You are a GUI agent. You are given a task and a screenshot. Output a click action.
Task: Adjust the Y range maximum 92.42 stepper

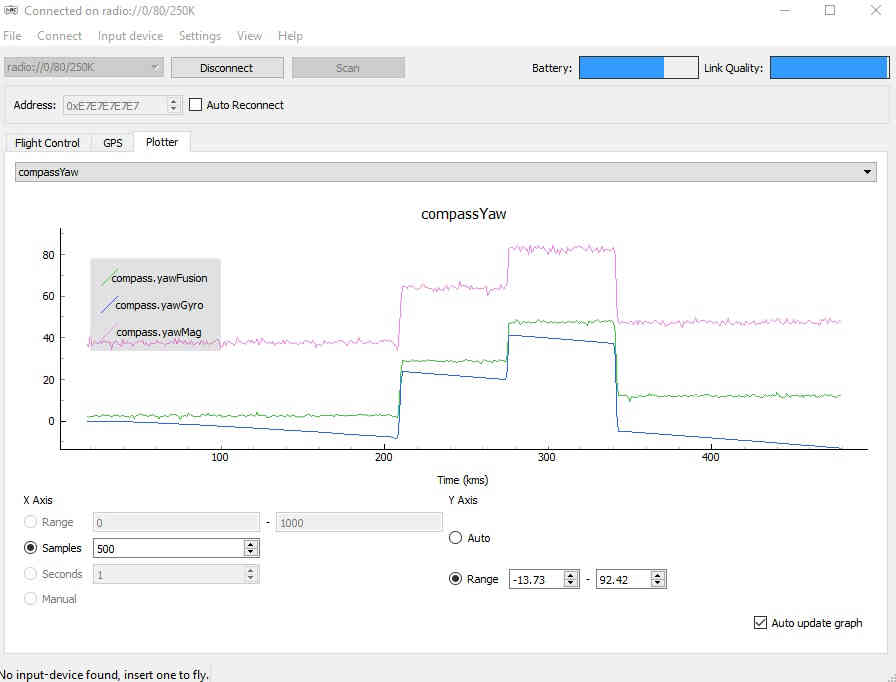pos(657,579)
